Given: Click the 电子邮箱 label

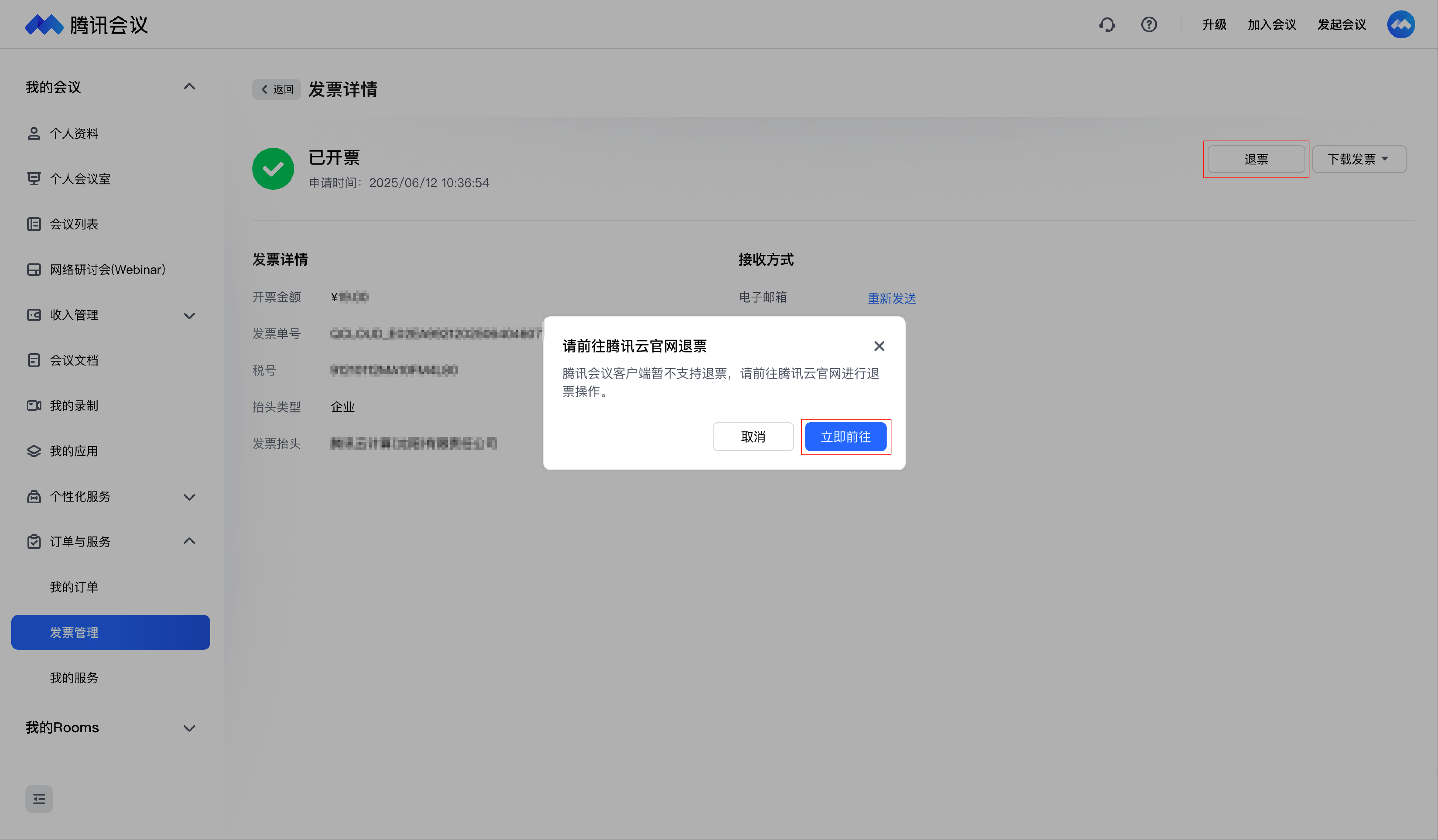Looking at the screenshot, I should pyautogui.click(x=763, y=297).
